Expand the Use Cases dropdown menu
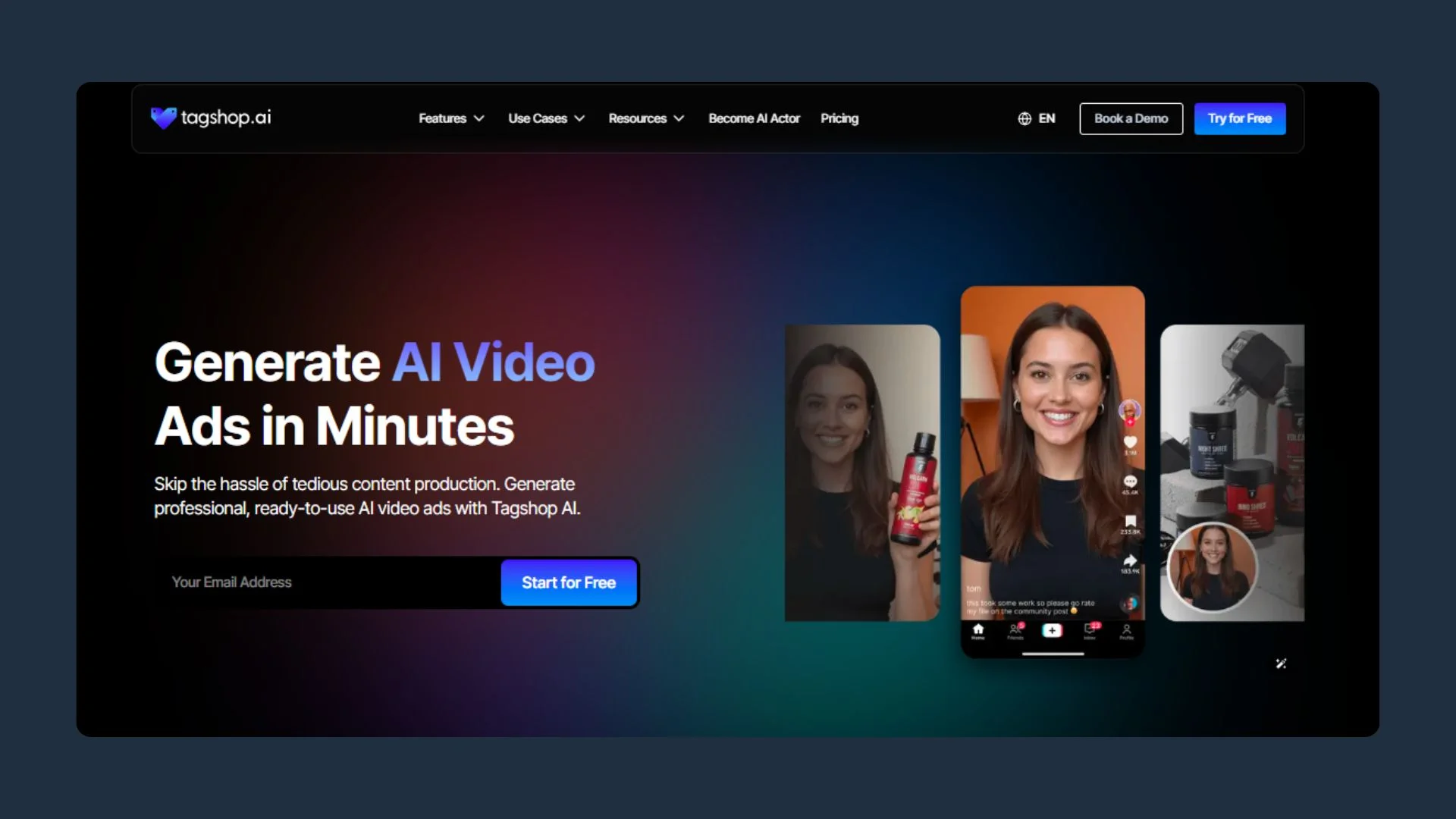Screen dimensions: 1456x819 tap(546, 118)
